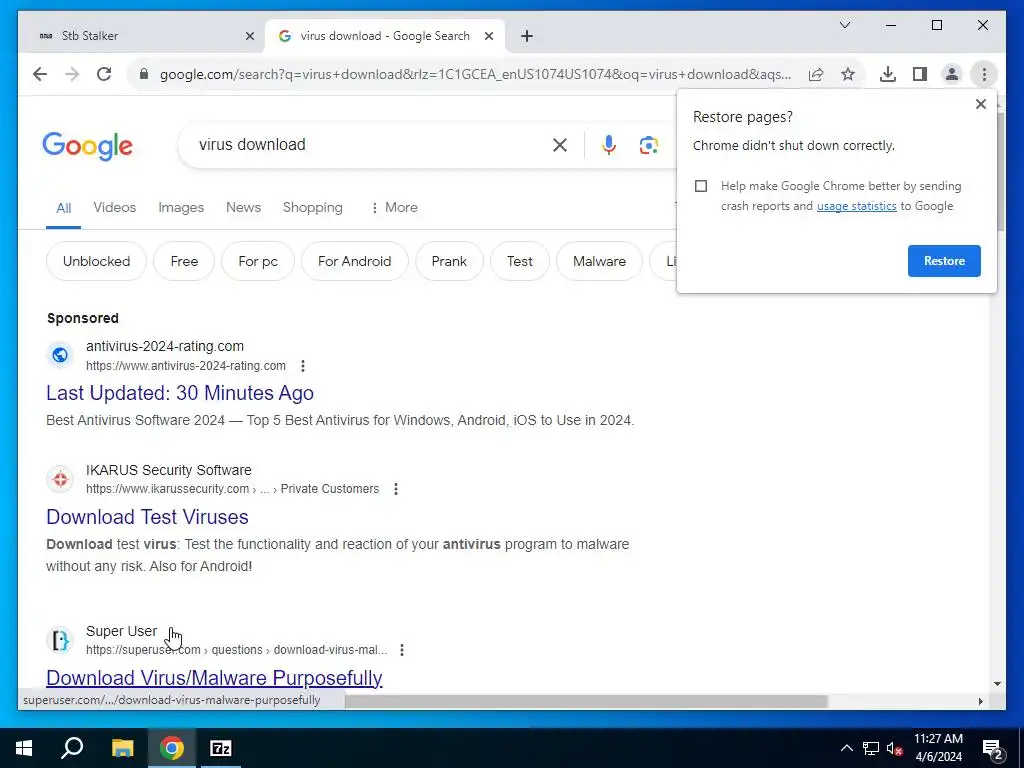Image resolution: width=1024 pixels, height=768 pixels.
Task: Click antivirus-2024-rating.com globe favicon
Action: coord(60,355)
